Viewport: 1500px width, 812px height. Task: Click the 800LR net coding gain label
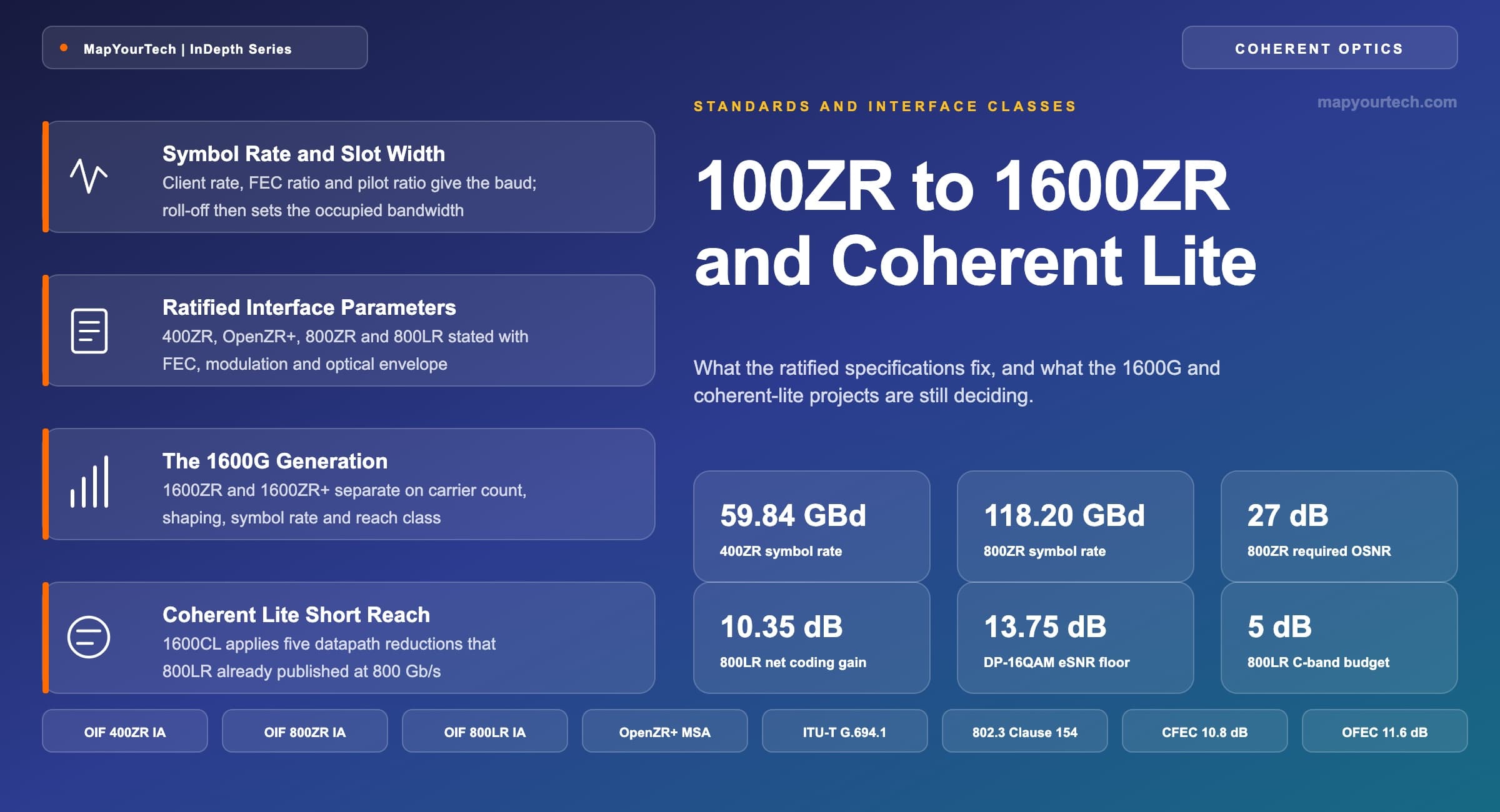(x=793, y=662)
